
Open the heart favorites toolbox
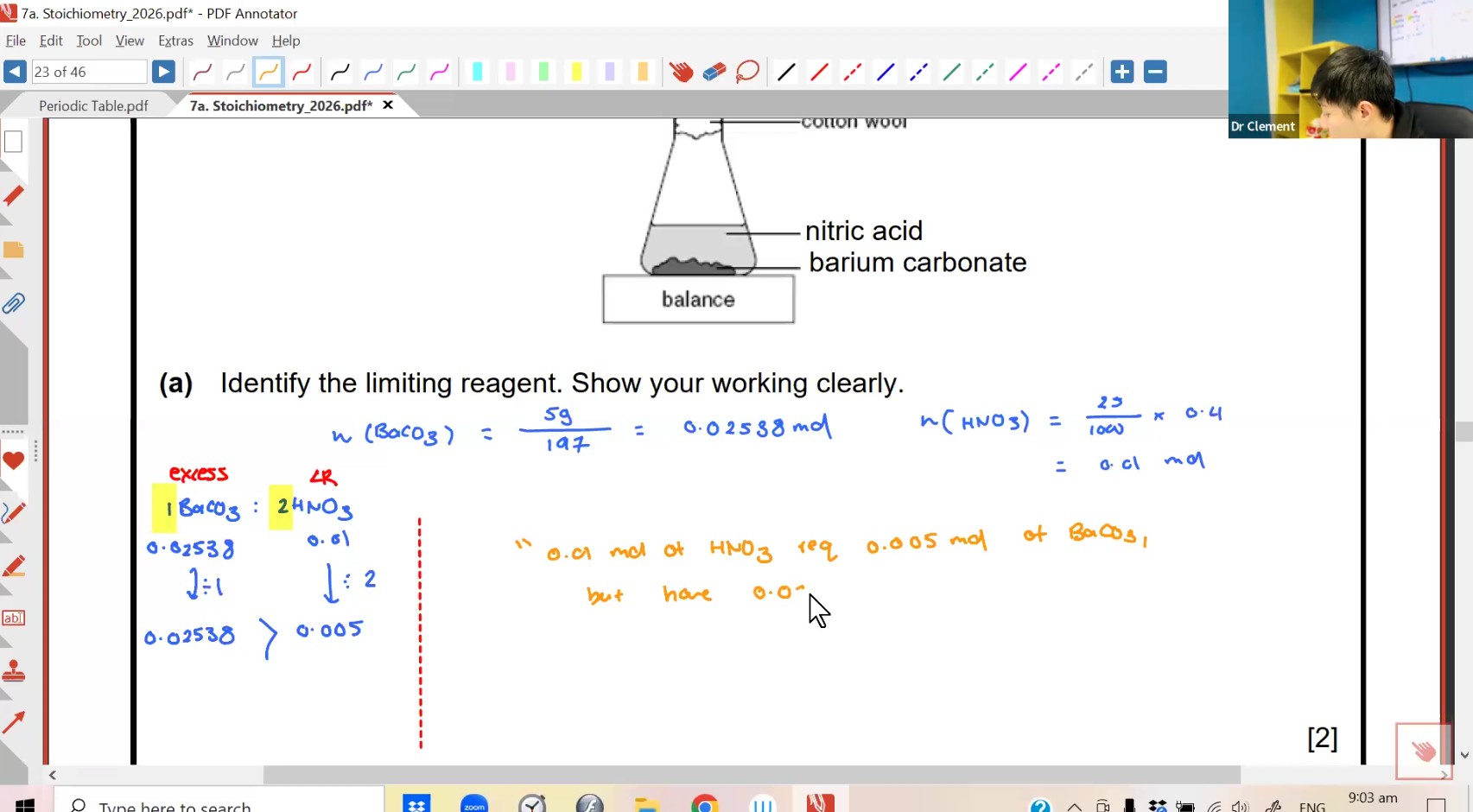(13, 460)
